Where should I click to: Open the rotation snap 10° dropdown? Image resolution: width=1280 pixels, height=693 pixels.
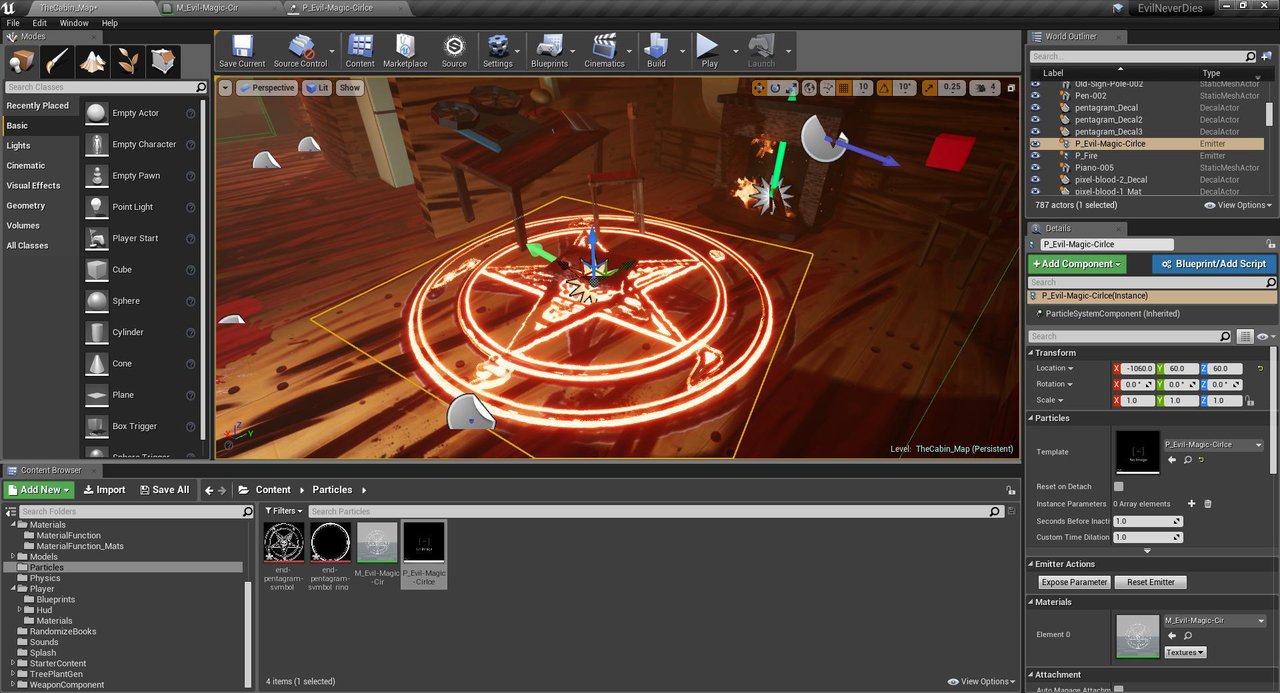pyautogui.click(x=905, y=88)
